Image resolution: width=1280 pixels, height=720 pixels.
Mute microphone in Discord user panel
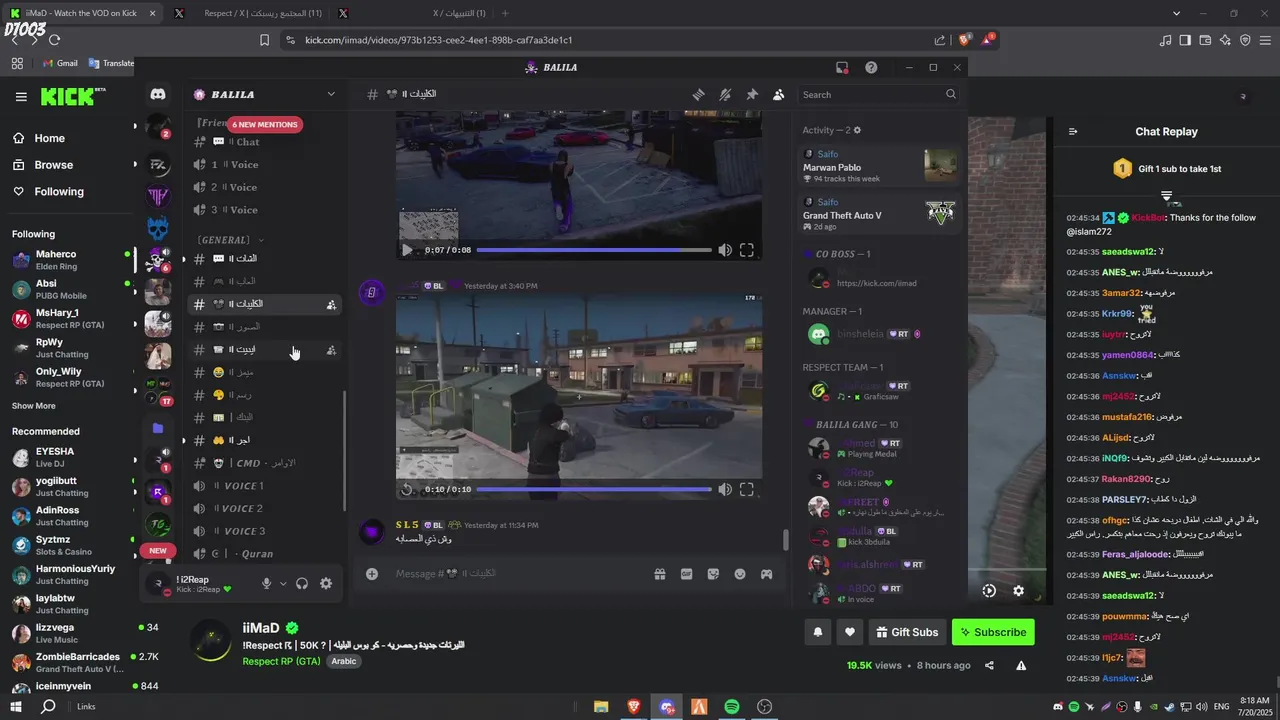tap(266, 583)
